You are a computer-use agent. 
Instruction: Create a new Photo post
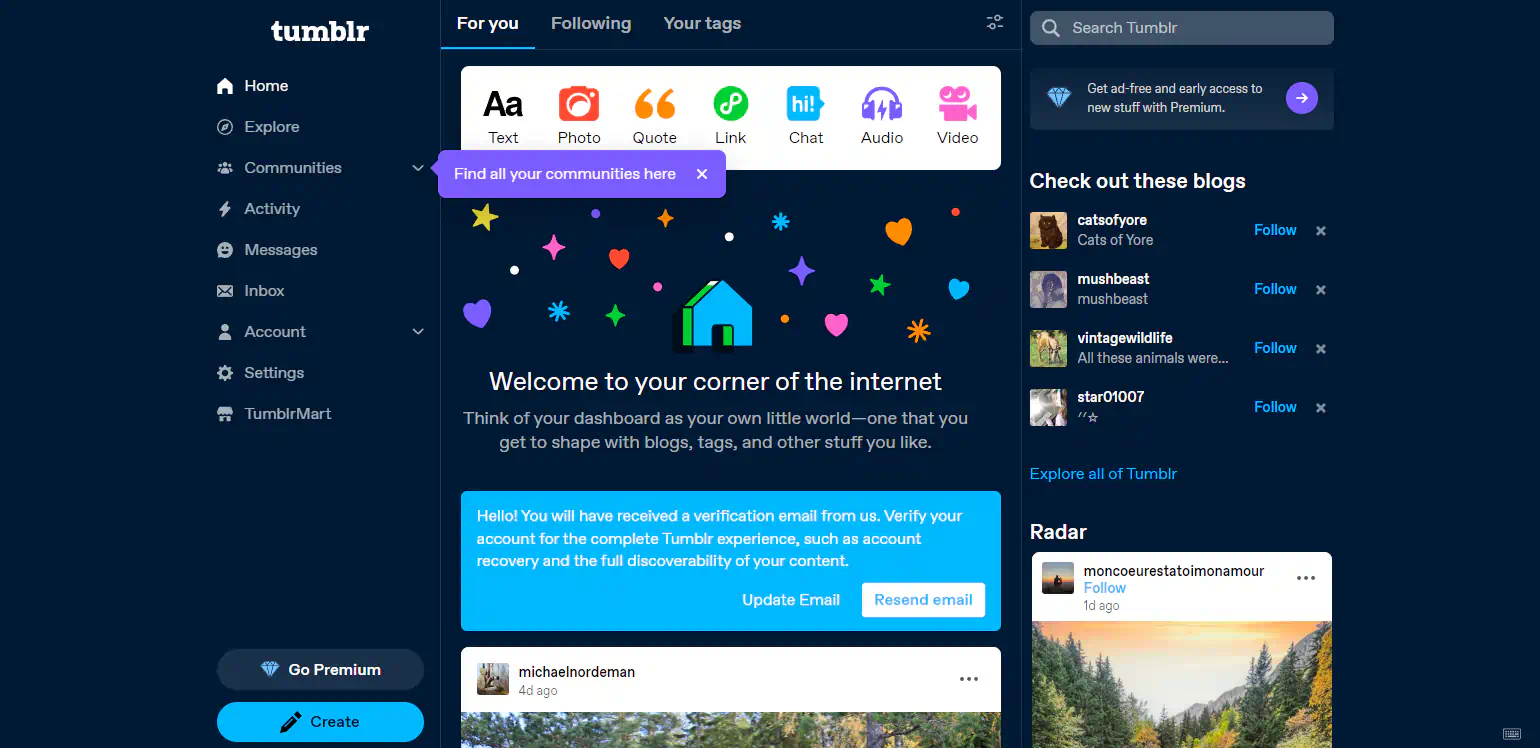579,113
